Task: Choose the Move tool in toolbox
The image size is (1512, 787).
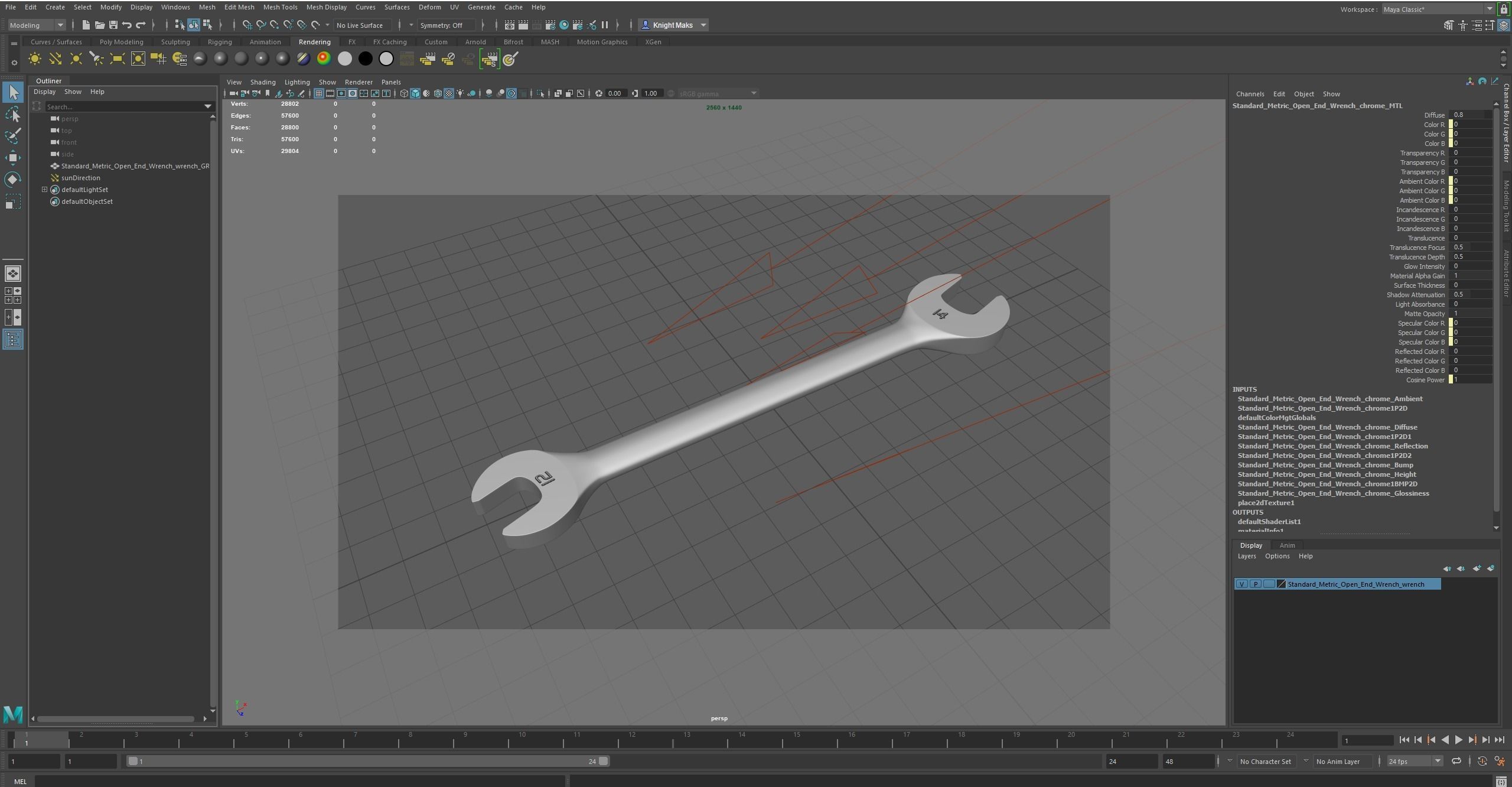Action: 13,157
